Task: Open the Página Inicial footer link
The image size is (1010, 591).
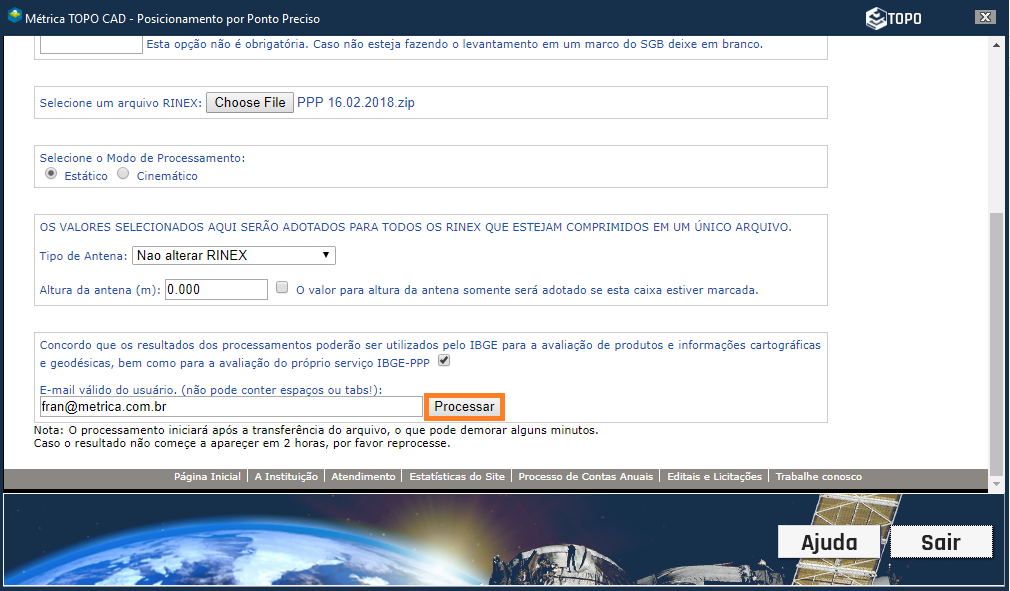Action: pyautogui.click(x=207, y=476)
